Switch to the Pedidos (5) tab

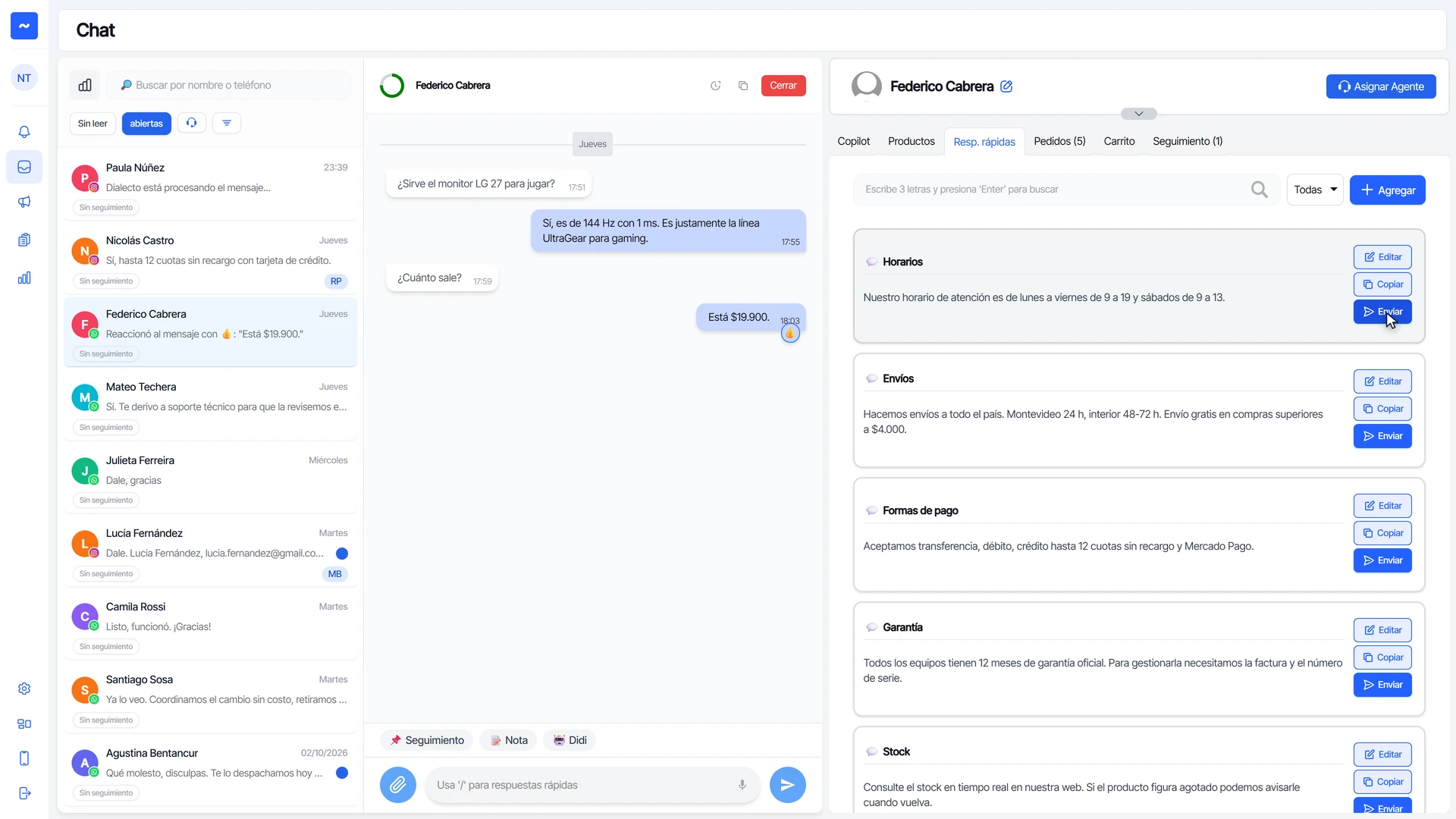1059,141
